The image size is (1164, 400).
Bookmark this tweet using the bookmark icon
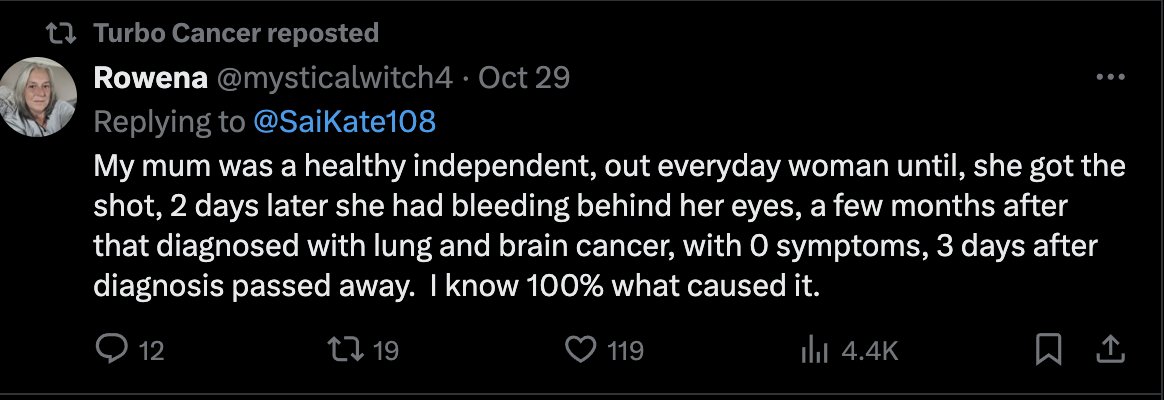[x=1047, y=350]
